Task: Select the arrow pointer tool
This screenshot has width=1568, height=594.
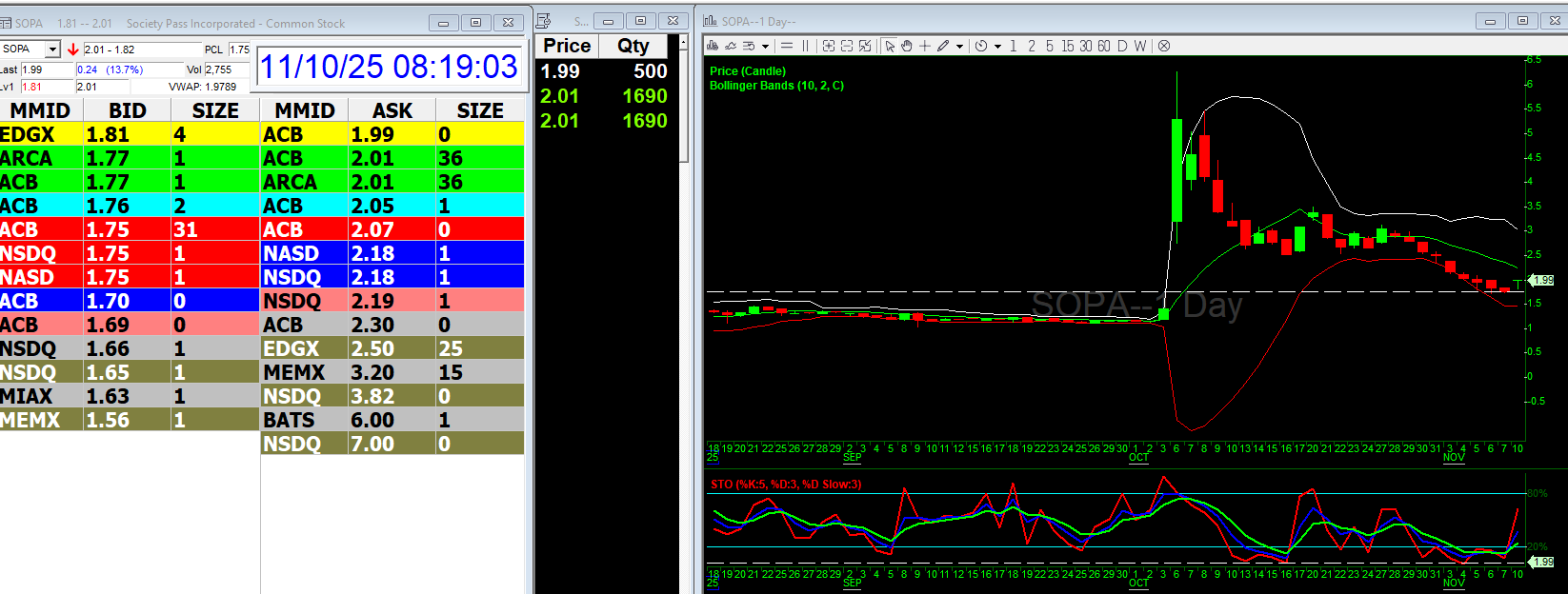Action: coord(889,46)
